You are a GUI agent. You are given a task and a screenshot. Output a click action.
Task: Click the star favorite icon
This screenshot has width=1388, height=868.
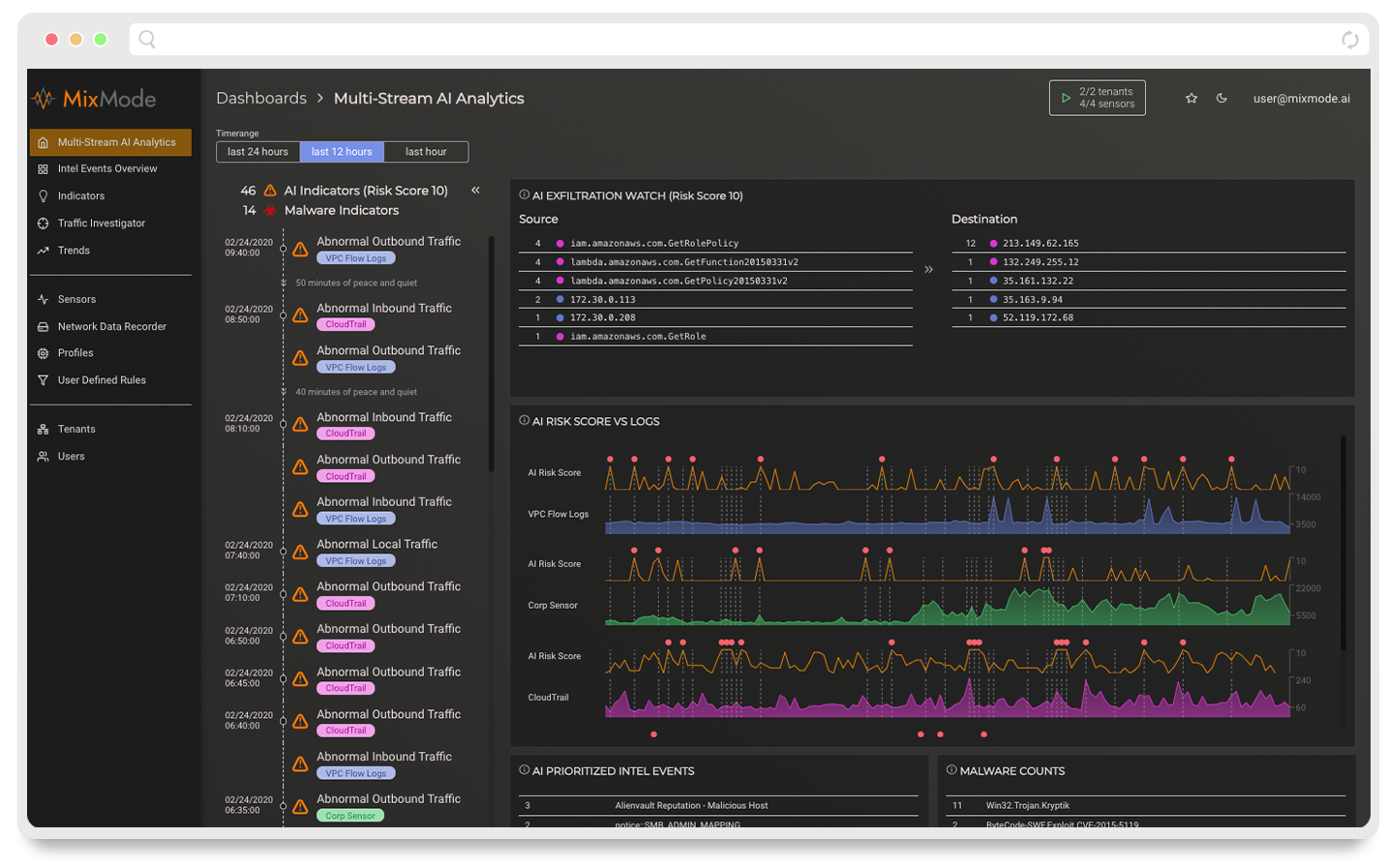click(1192, 99)
